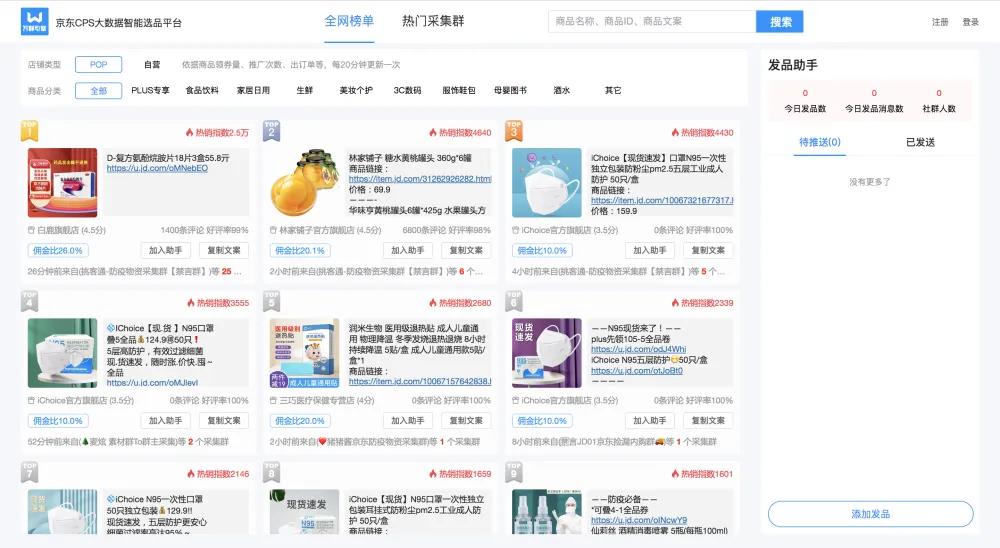
Task: Click 加入助手 on 白鹿旗舰店 card
Action: (x=166, y=251)
